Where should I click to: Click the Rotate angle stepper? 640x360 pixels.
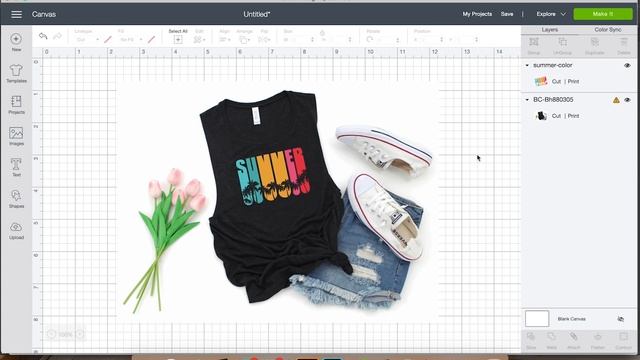398,40
